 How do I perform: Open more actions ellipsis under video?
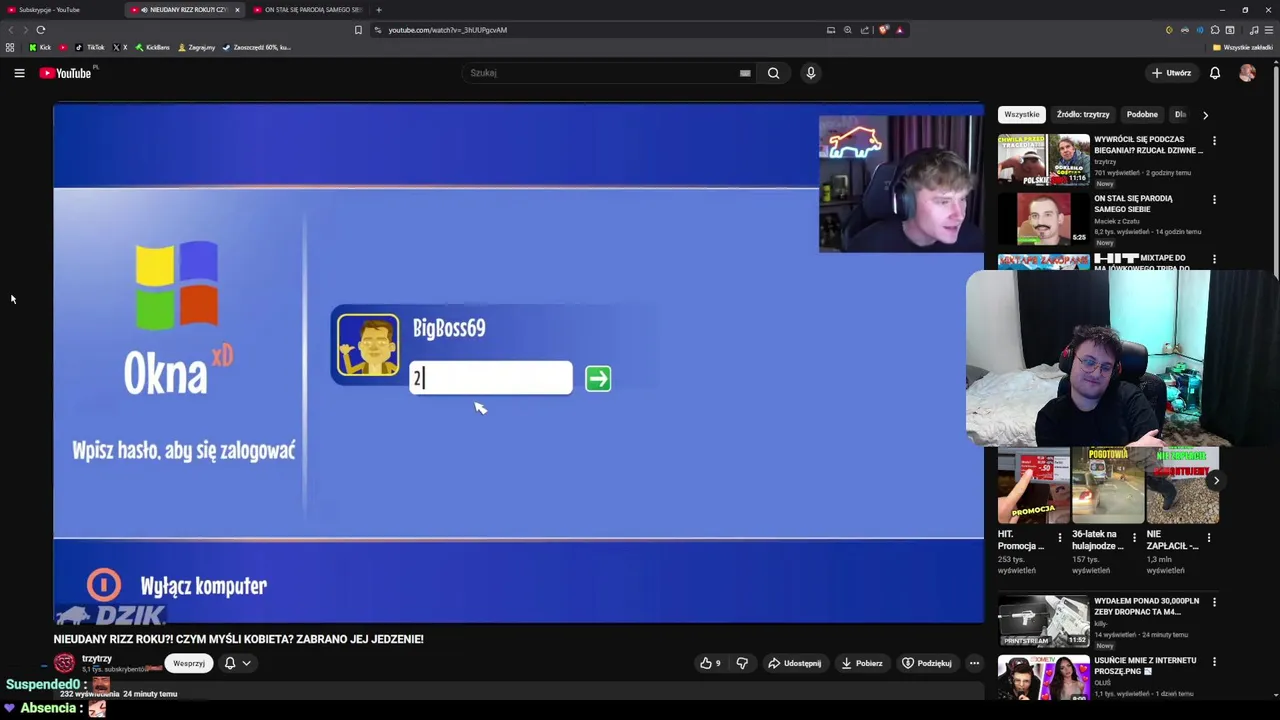pos(974,663)
